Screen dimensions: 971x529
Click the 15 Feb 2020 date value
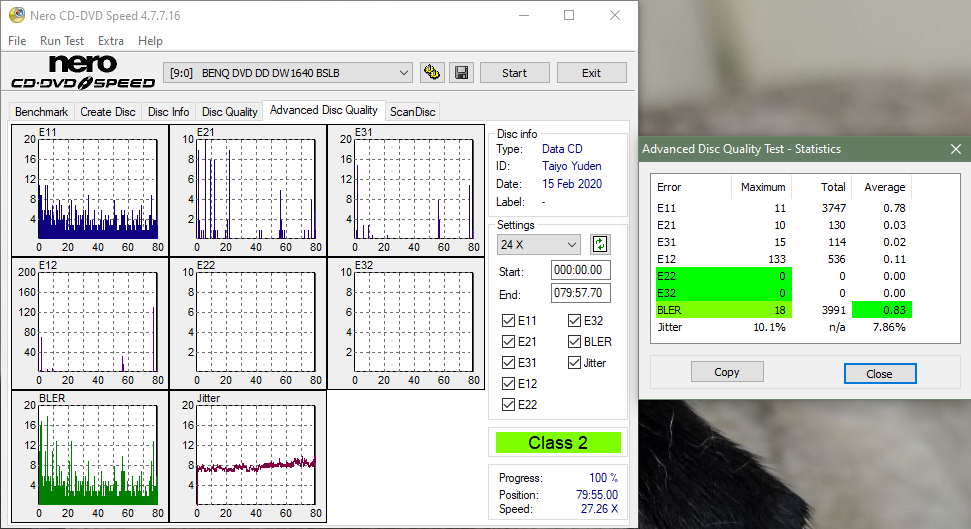point(572,184)
